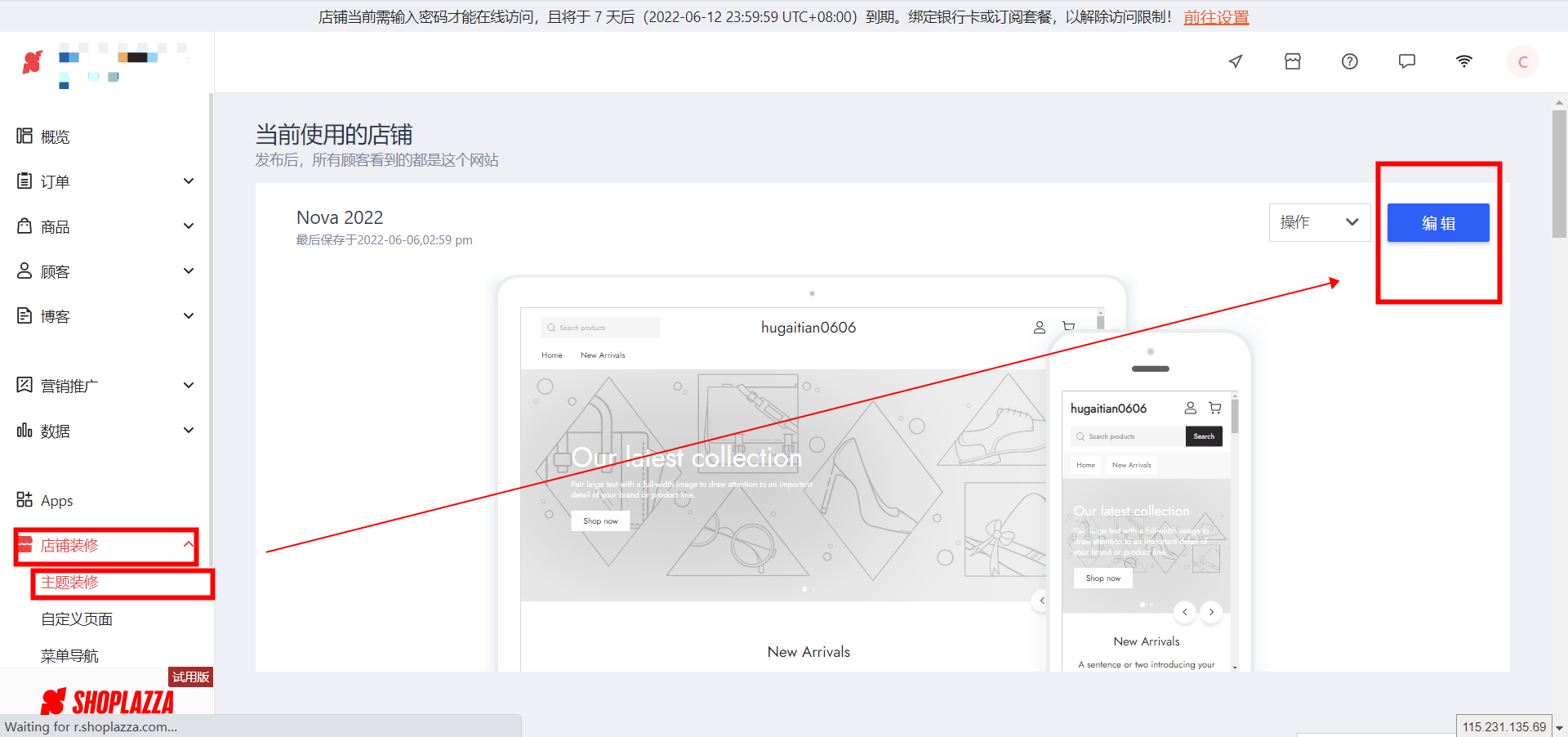Go to 概览 in the sidebar
Viewport: 1568px width, 737px height.
(x=56, y=136)
